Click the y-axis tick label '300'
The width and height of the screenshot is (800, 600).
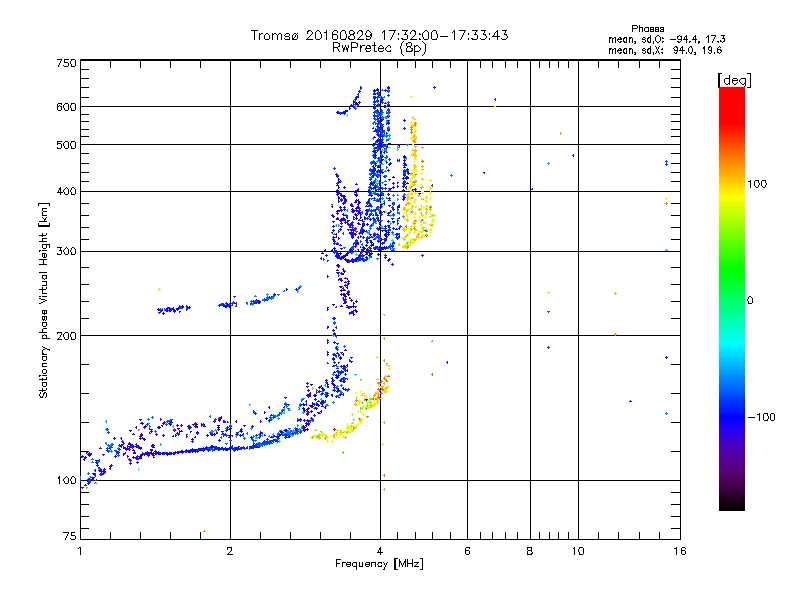(x=66, y=252)
